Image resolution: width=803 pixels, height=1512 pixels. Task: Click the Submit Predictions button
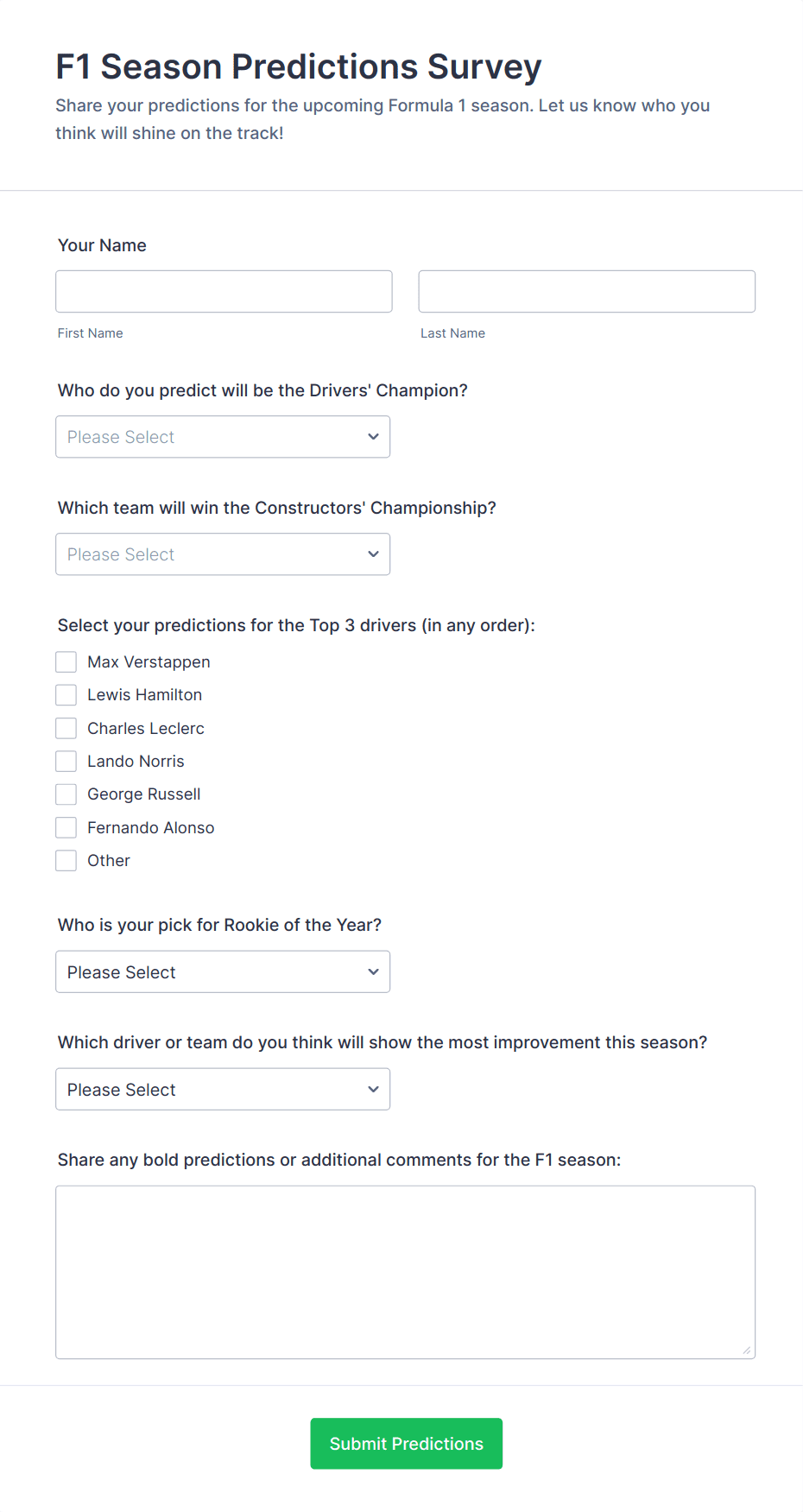[406, 1444]
